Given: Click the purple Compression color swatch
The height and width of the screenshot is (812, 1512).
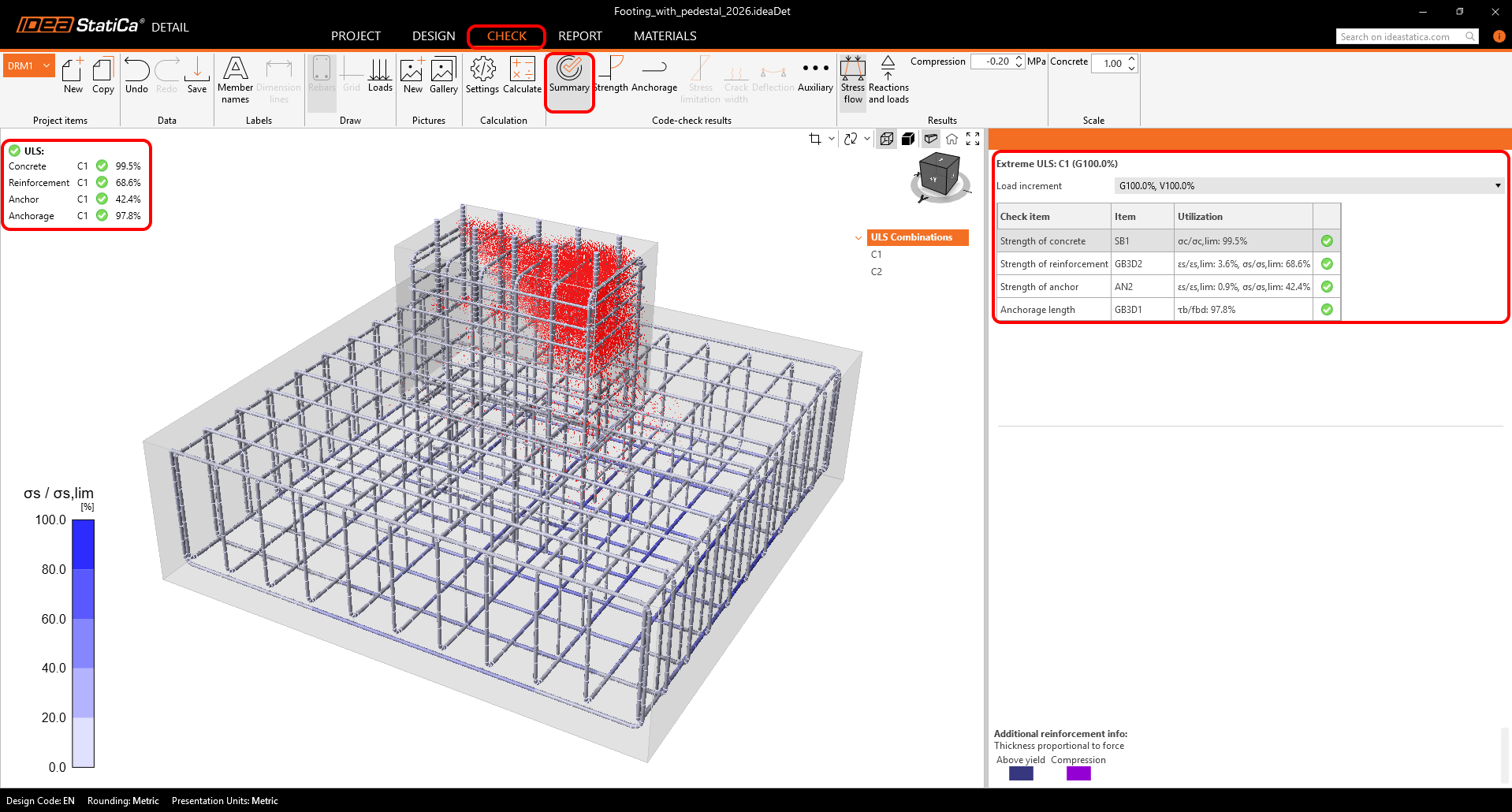Looking at the screenshot, I should [x=1078, y=773].
